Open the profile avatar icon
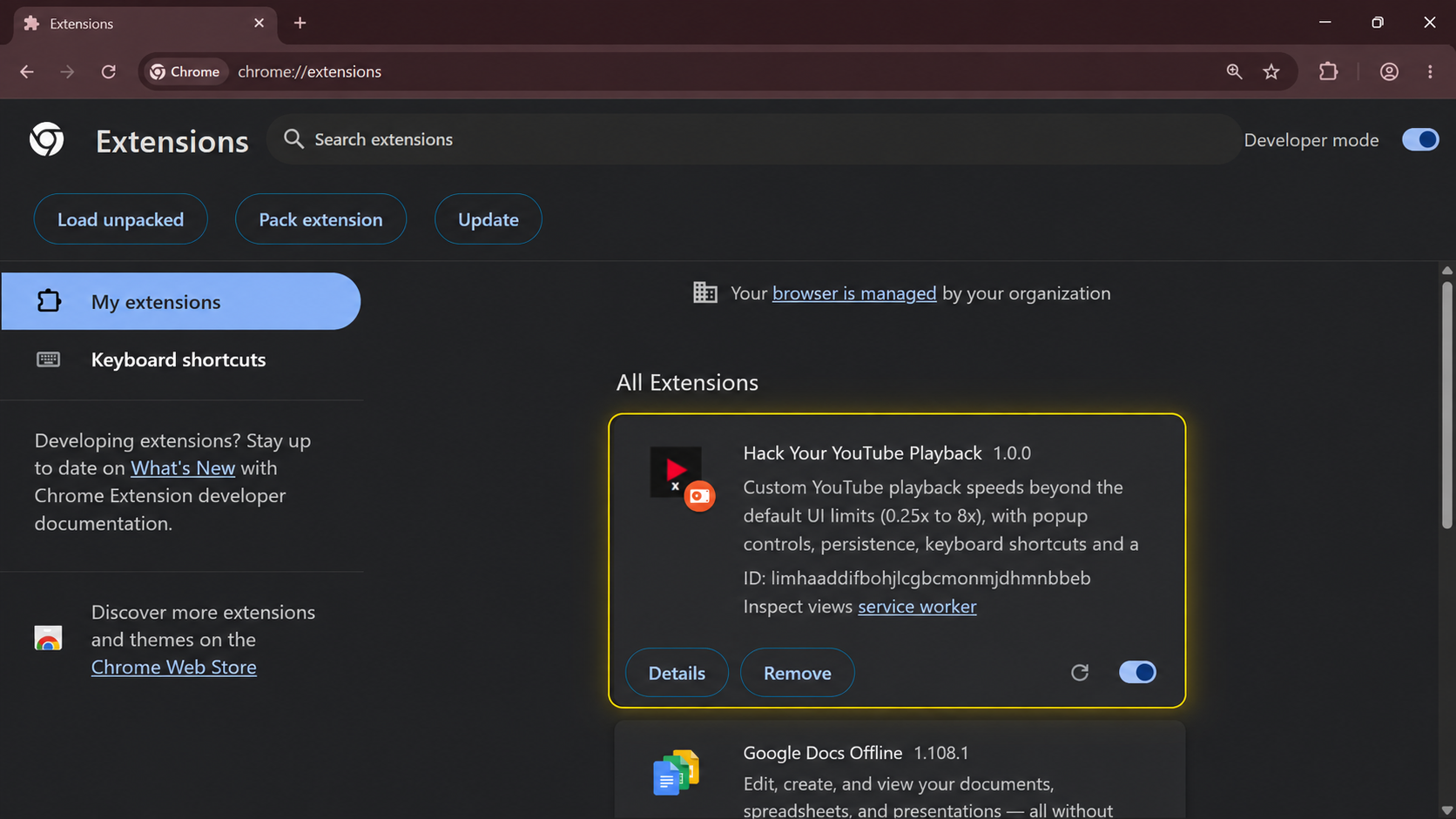Image resolution: width=1456 pixels, height=819 pixels. (x=1389, y=71)
